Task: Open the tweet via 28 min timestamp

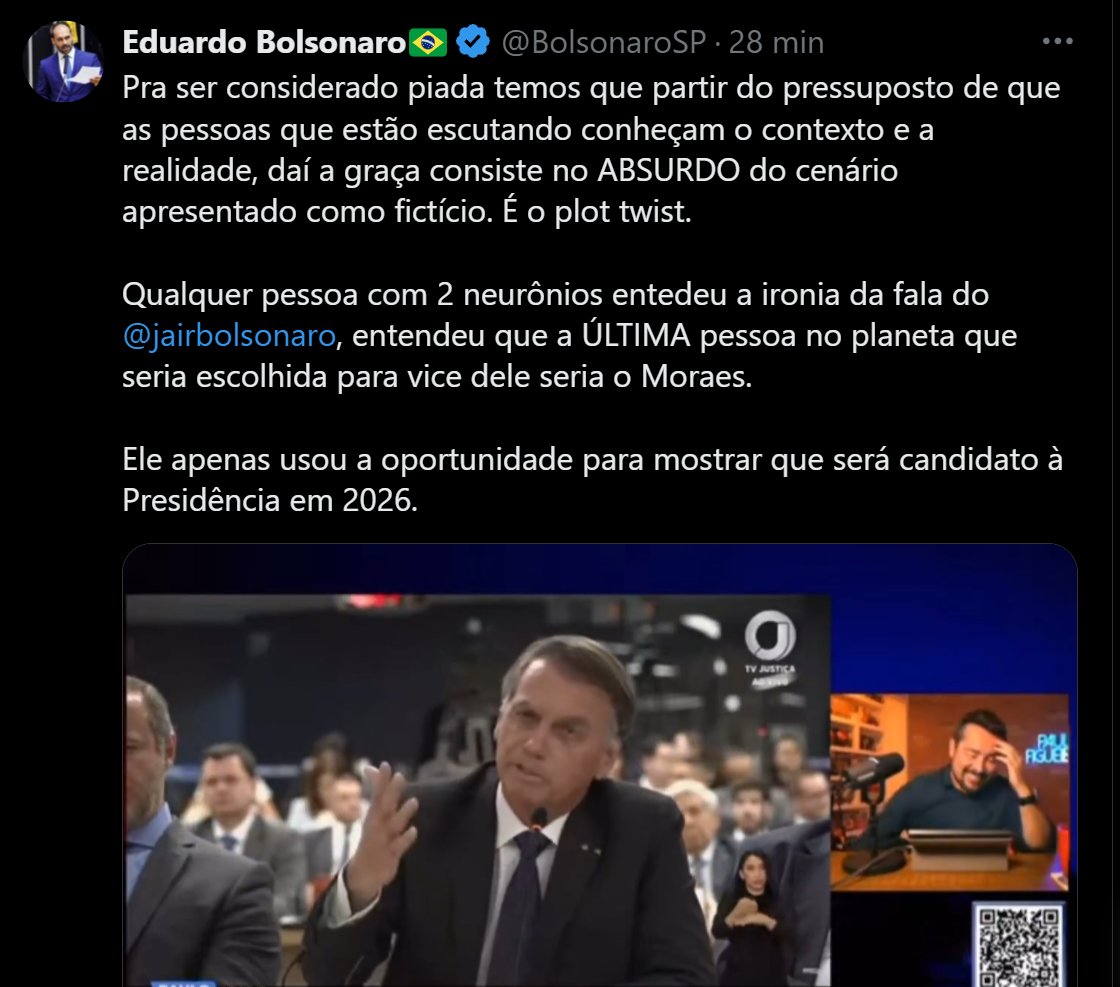Action: (776, 42)
